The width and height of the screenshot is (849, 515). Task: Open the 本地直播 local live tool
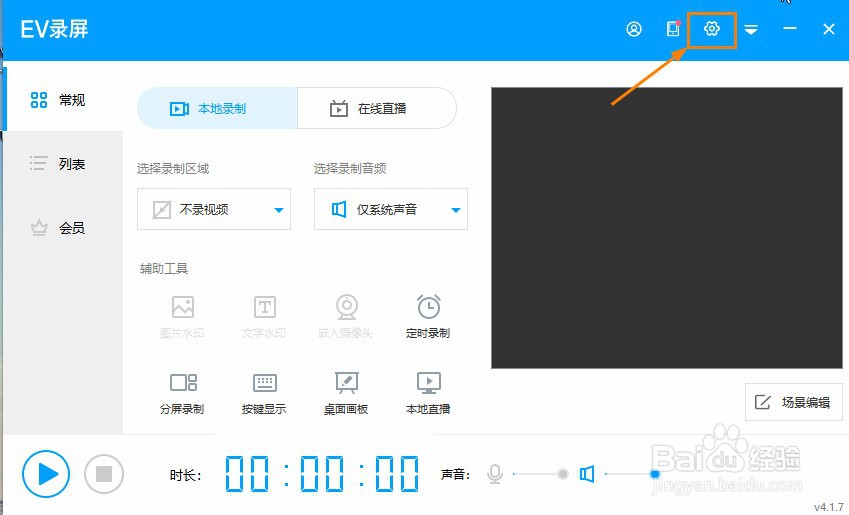428,393
